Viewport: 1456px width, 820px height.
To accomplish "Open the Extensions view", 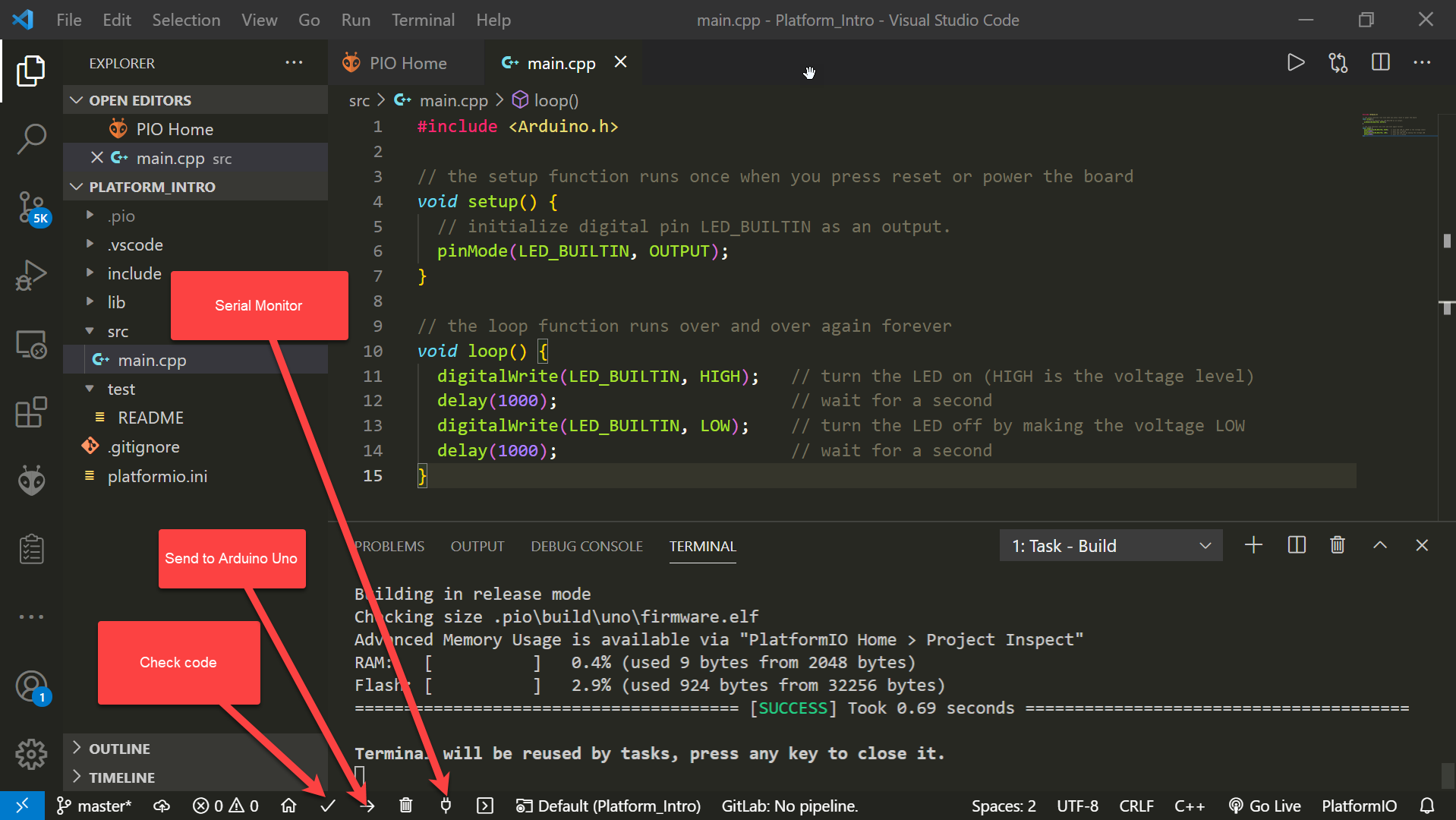I will coord(31,412).
